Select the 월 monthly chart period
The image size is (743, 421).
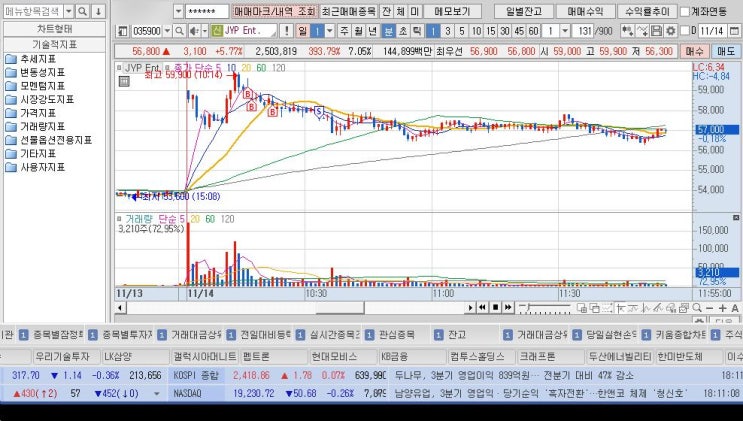pos(359,31)
